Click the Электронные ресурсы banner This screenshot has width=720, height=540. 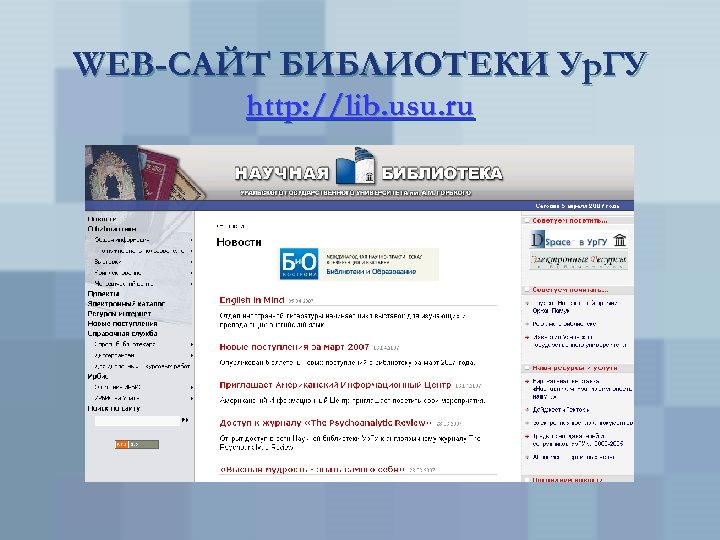[579, 260]
